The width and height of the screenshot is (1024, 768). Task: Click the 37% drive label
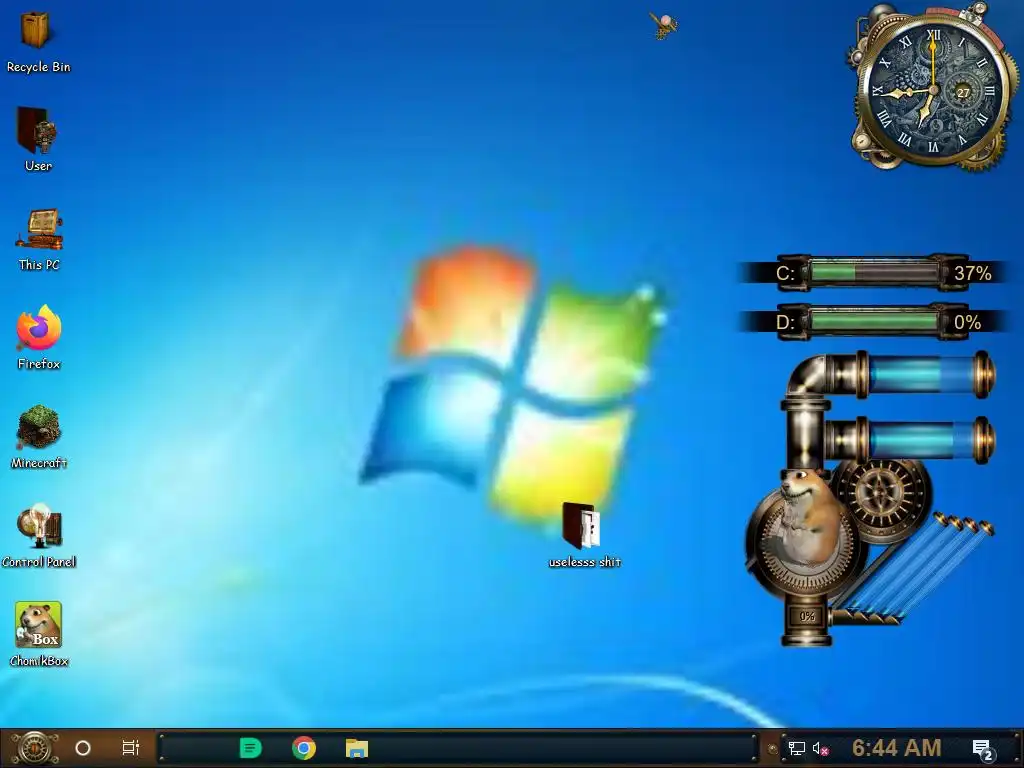[972, 273]
